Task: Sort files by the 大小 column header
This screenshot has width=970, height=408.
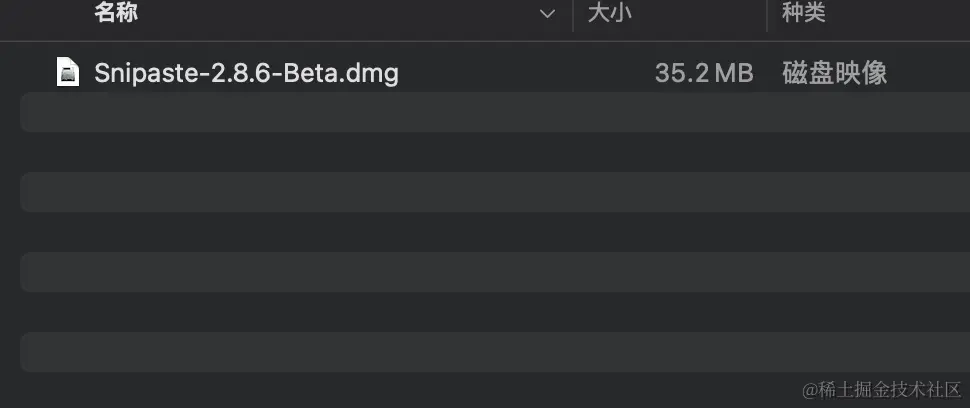Action: [x=612, y=13]
